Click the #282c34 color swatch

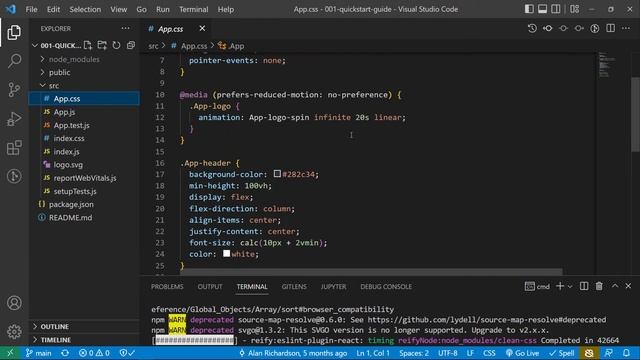pyautogui.click(x=277, y=174)
